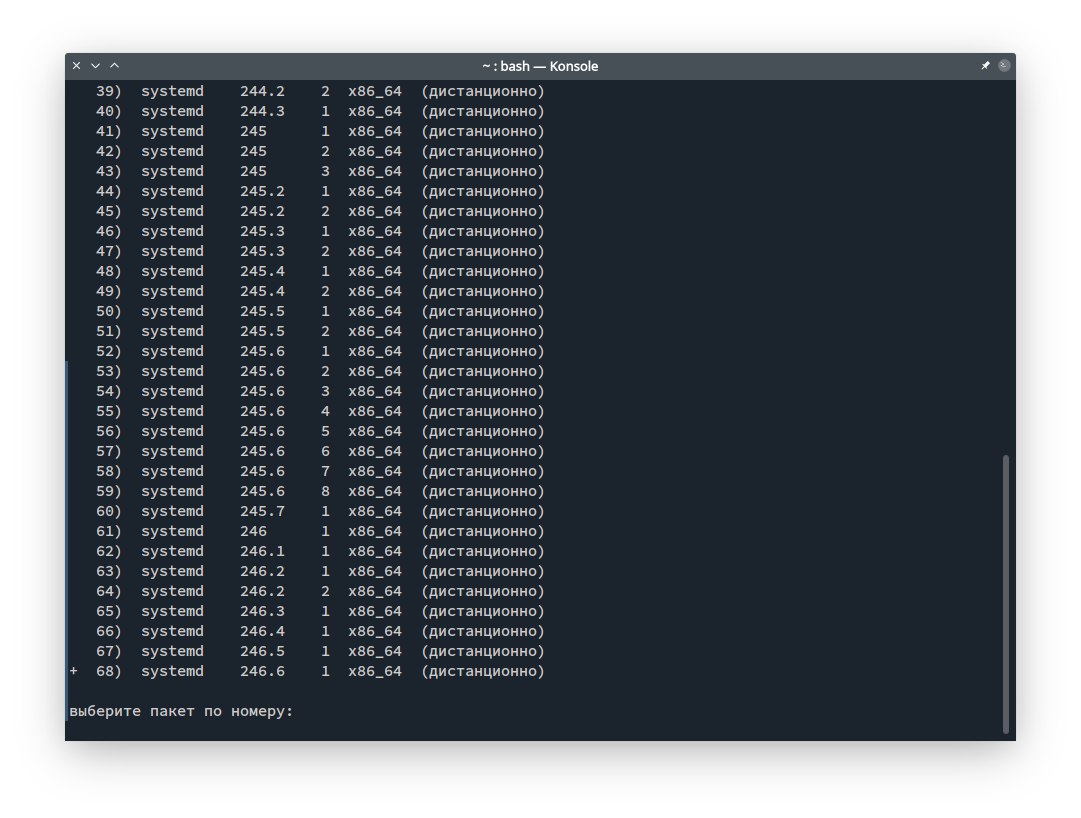Minimize Konsole using down chevron icon
The width and height of the screenshot is (1081, 818).
[x=96, y=65]
